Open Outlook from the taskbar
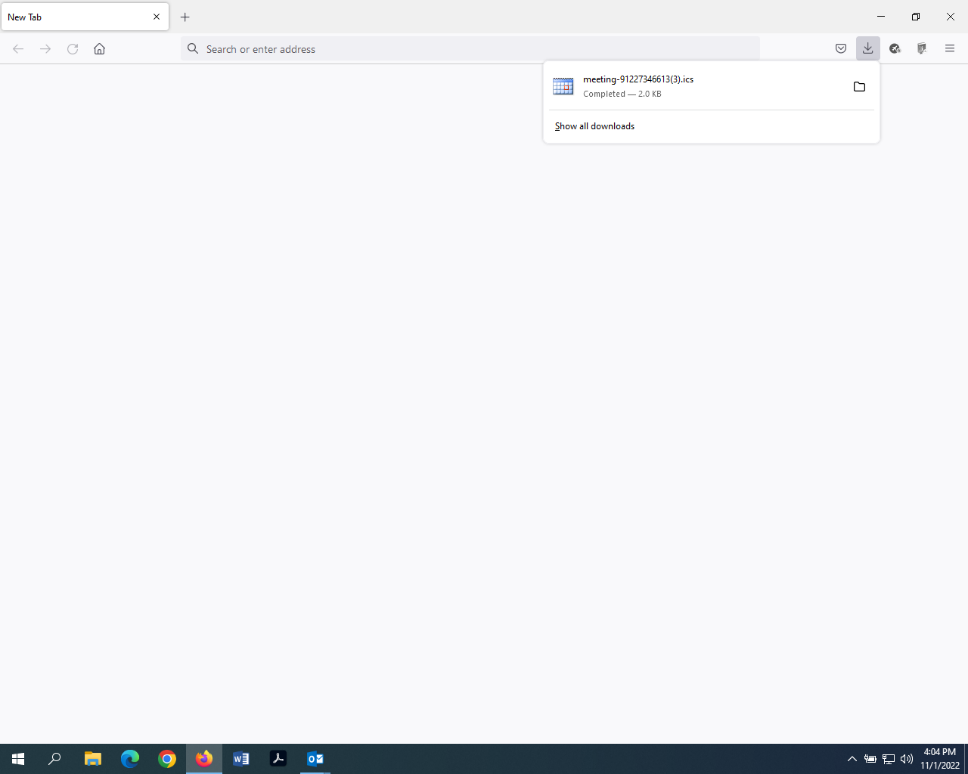Viewport: 968px width, 774px height. tap(315, 759)
